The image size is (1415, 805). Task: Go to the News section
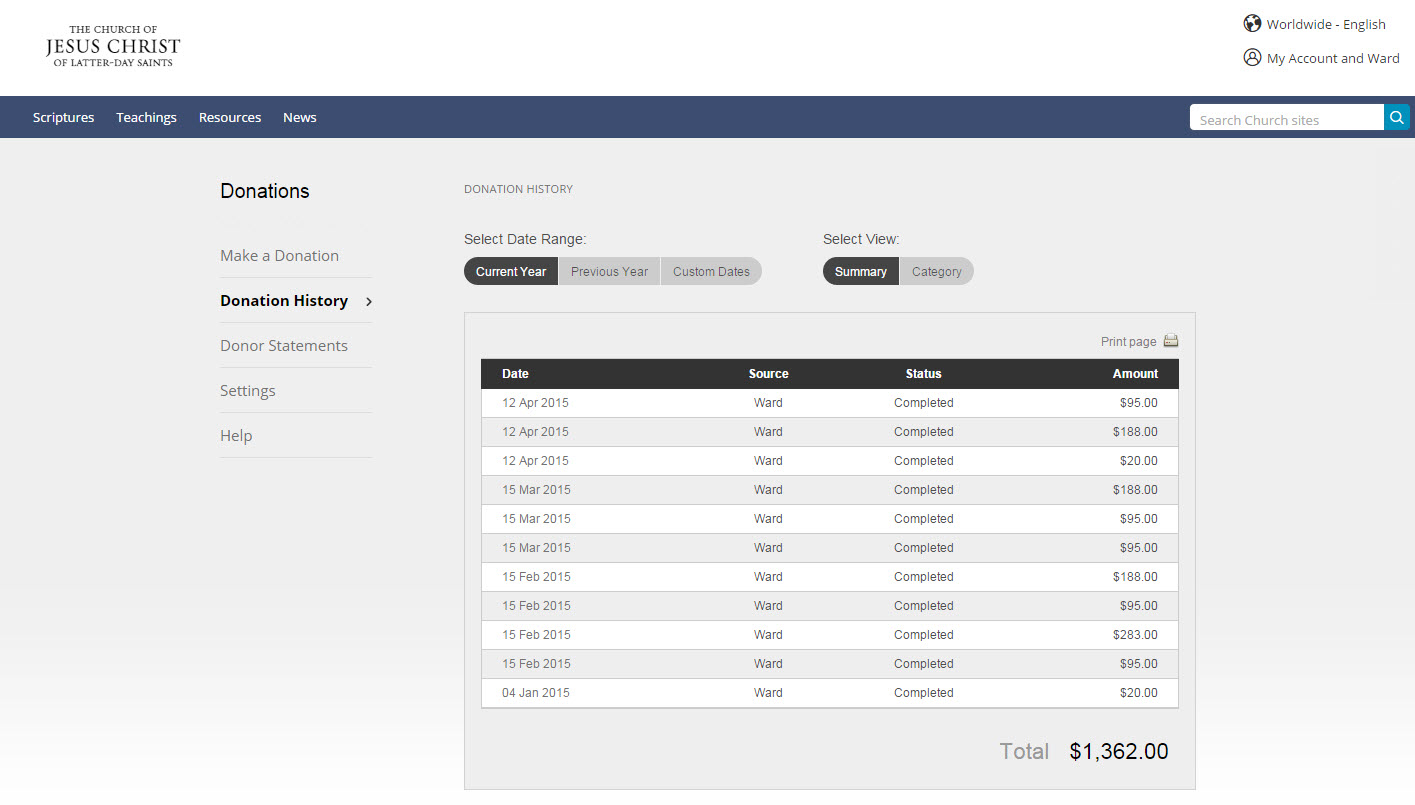click(x=299, y=117)
